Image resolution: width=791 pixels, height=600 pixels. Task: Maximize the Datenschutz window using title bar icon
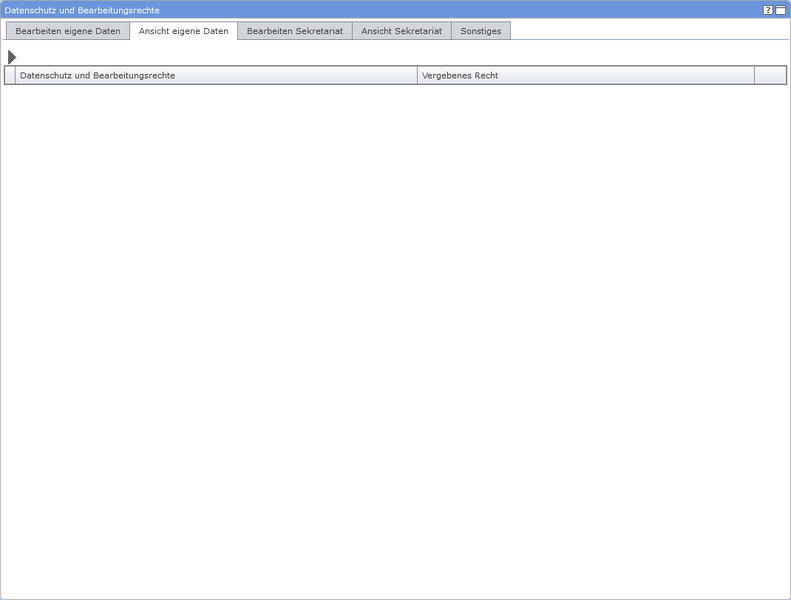(x=781, y=10)
